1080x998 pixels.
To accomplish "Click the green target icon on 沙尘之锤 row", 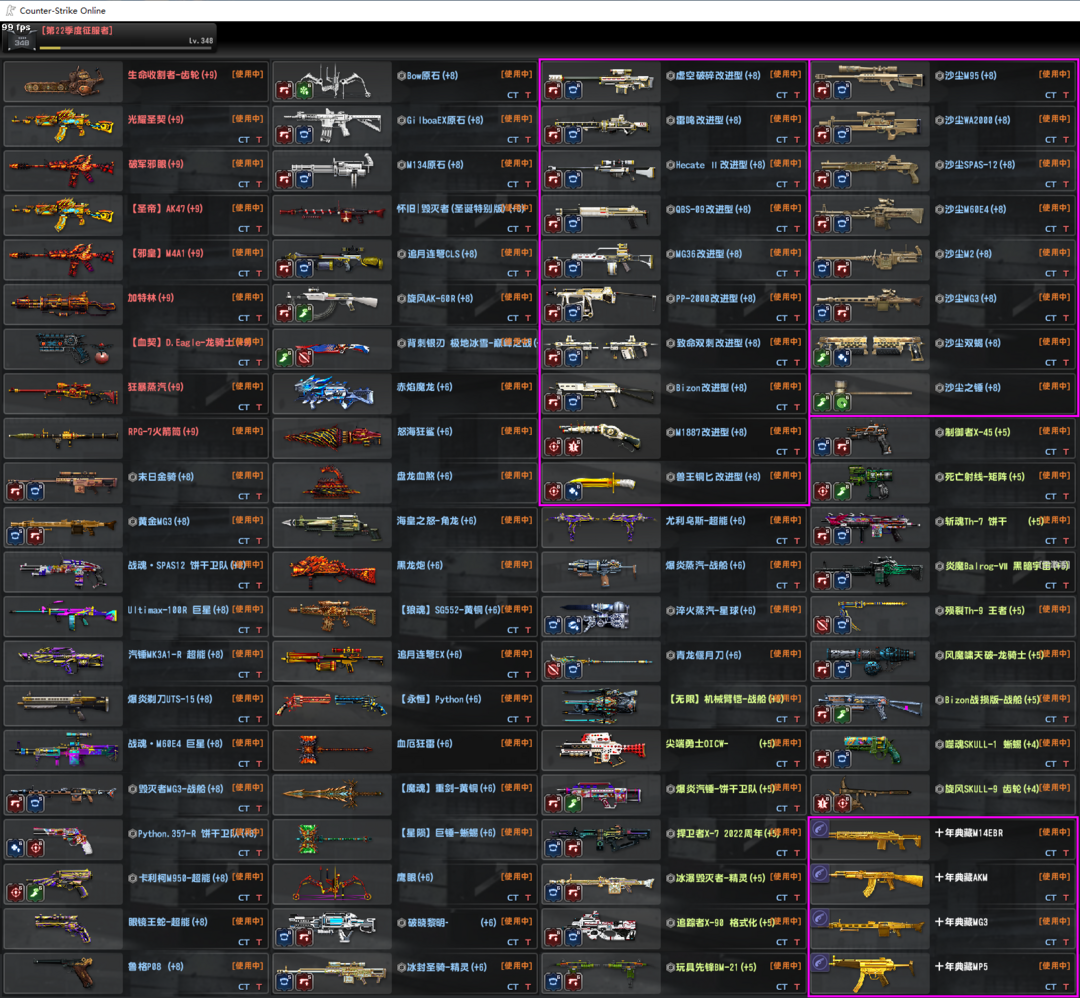I will tap(842, 403).
